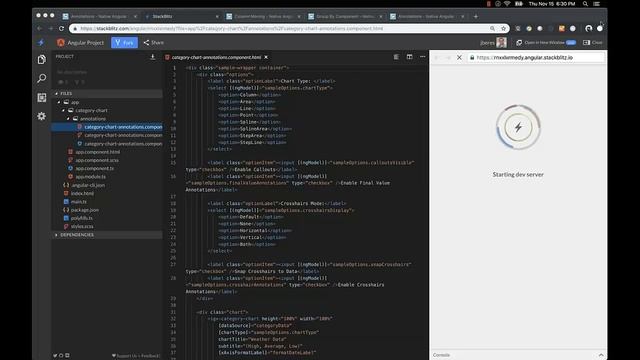Stop loading the preview with X icon
Viewport: 640px width, 360px height.
coord(459,58)
